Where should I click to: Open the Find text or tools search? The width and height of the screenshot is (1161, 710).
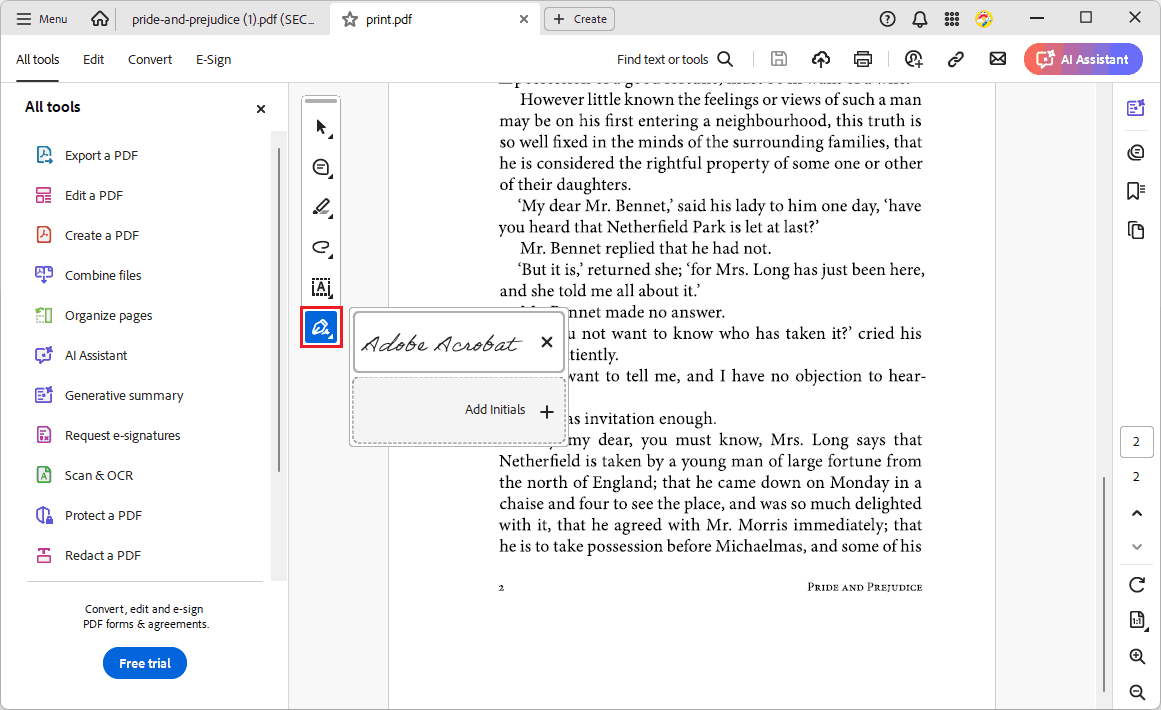tap(675, 59)
